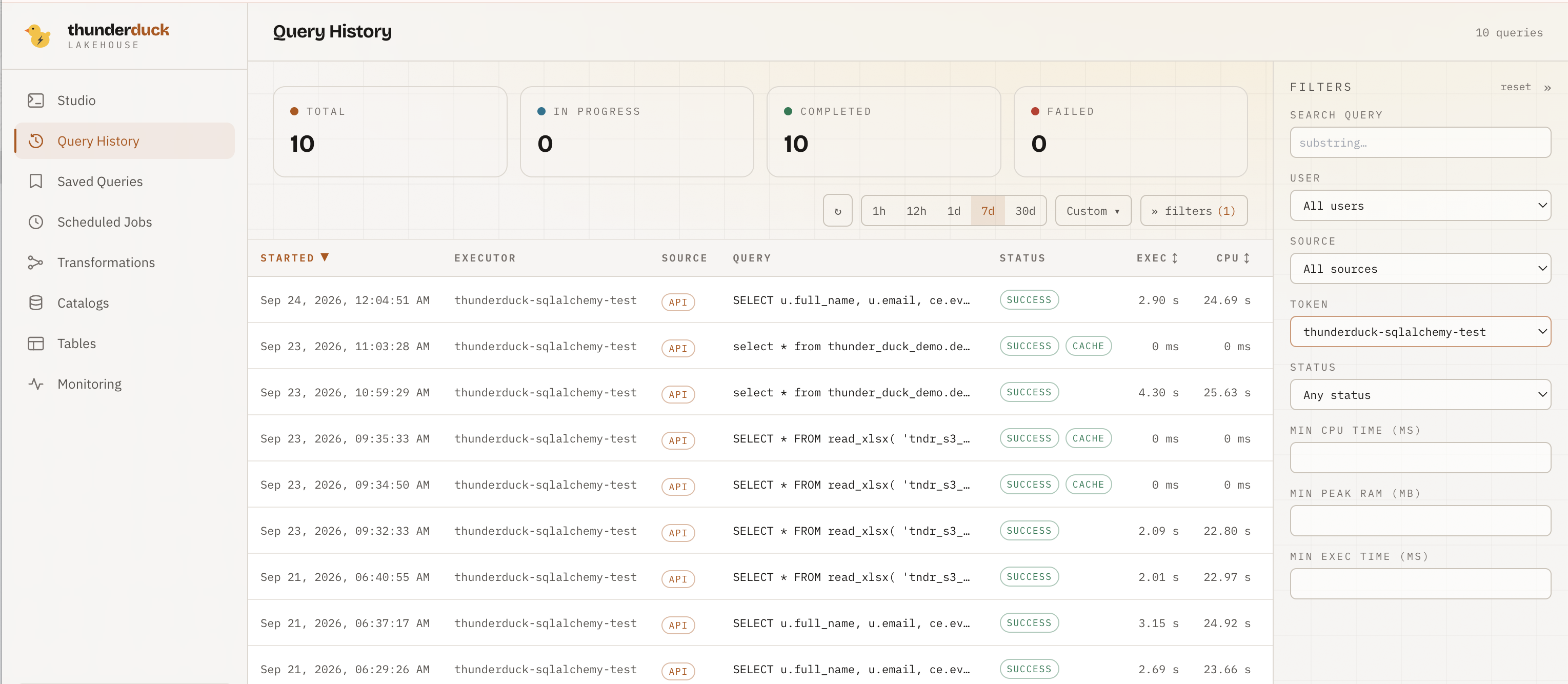Click the Tables grid icon

pyautogui.click(x=36, y=343)
